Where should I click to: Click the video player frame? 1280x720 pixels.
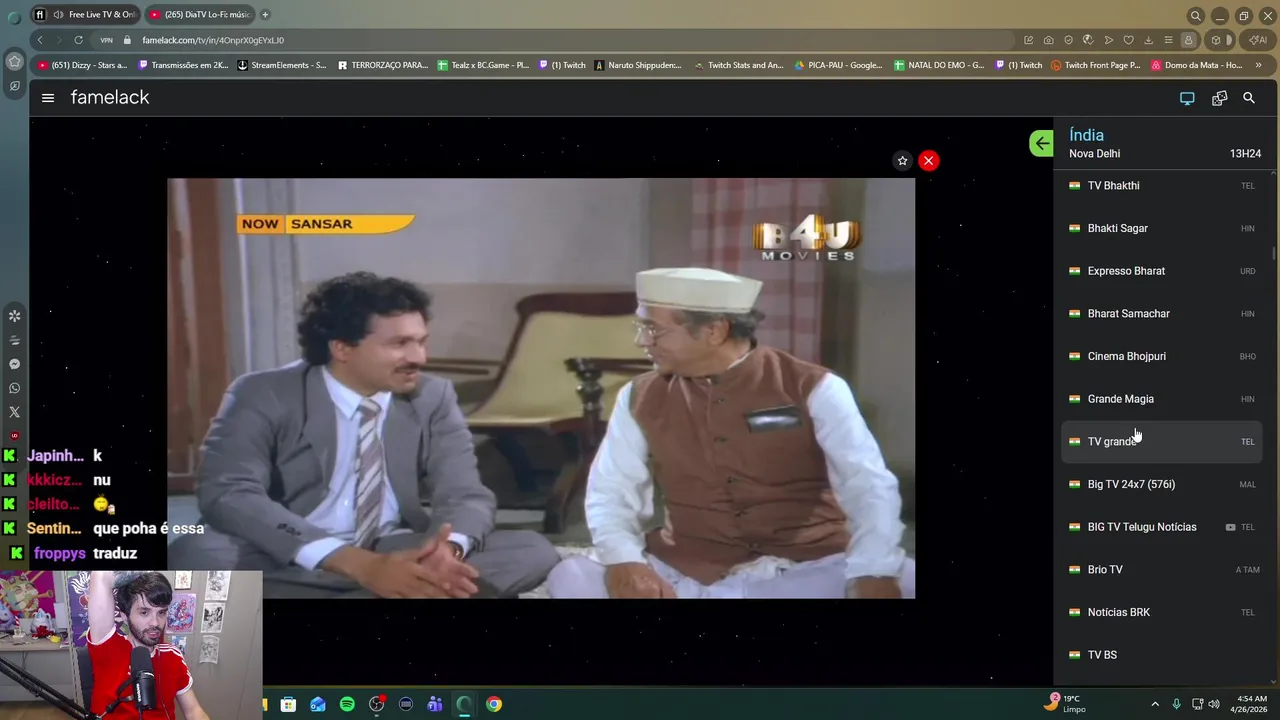(x=541, y=388)
